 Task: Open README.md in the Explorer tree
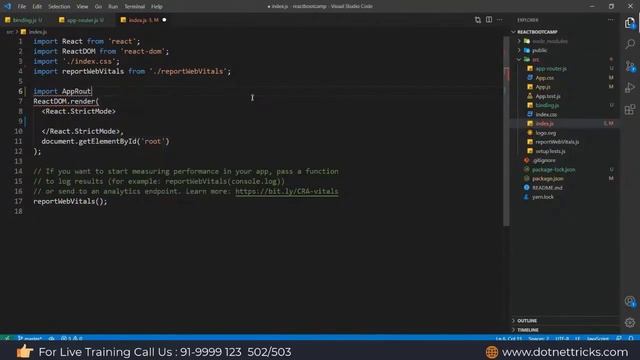(x=547, y=188)
